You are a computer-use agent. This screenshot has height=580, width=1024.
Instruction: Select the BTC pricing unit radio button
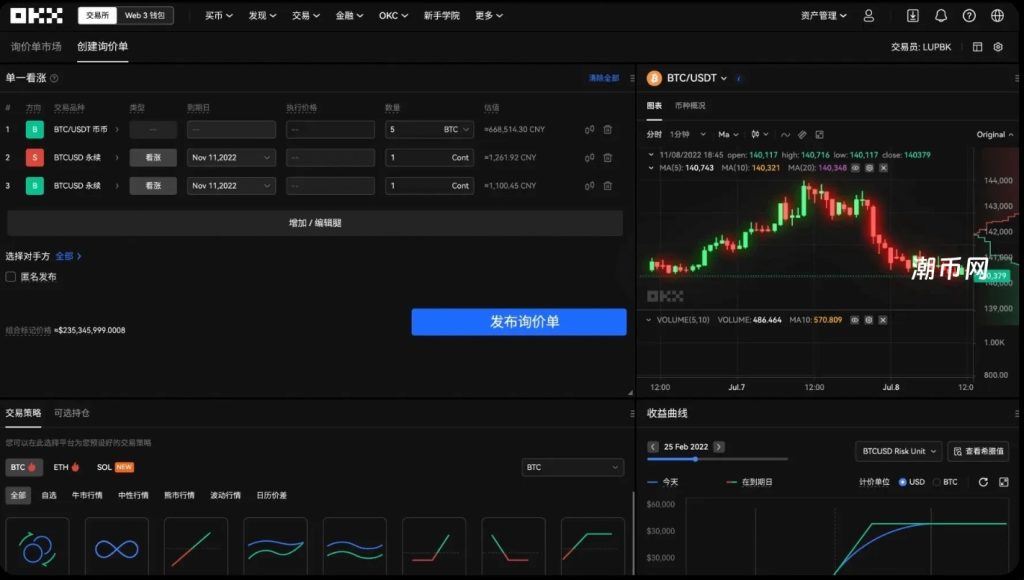click(937, 482)
